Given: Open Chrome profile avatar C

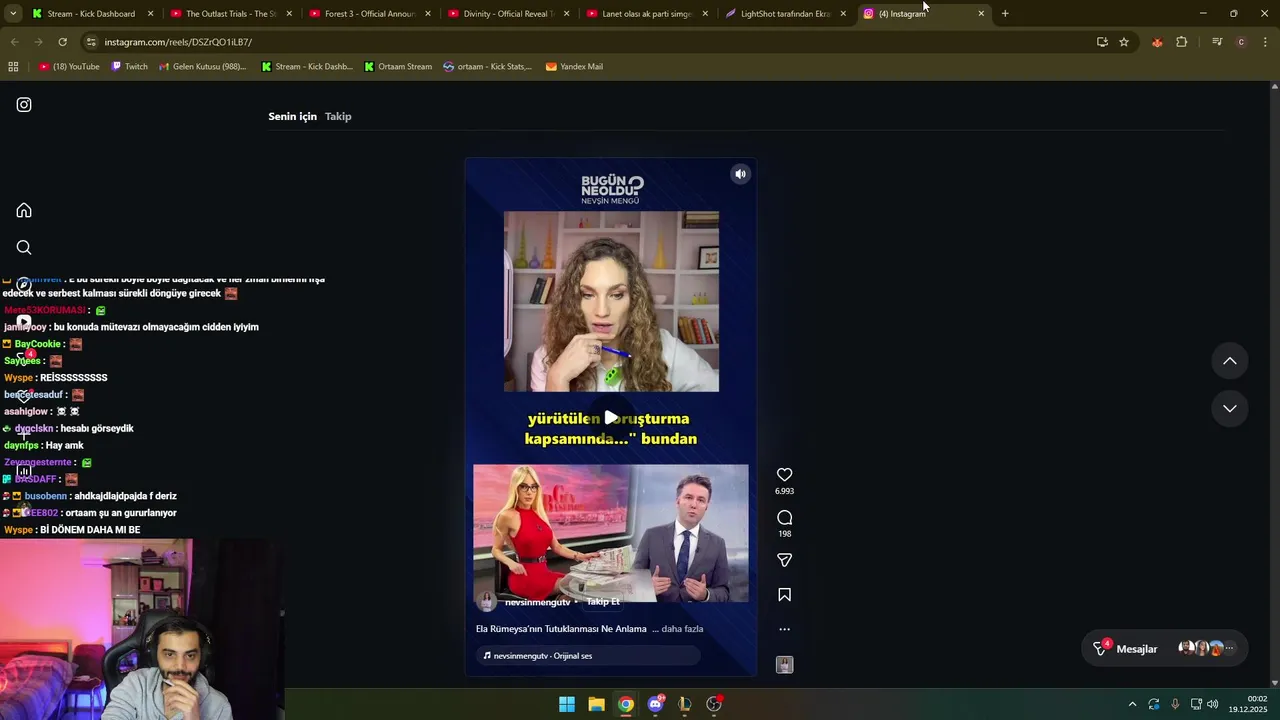Looking at the screenshot, I should (1241, 42).
